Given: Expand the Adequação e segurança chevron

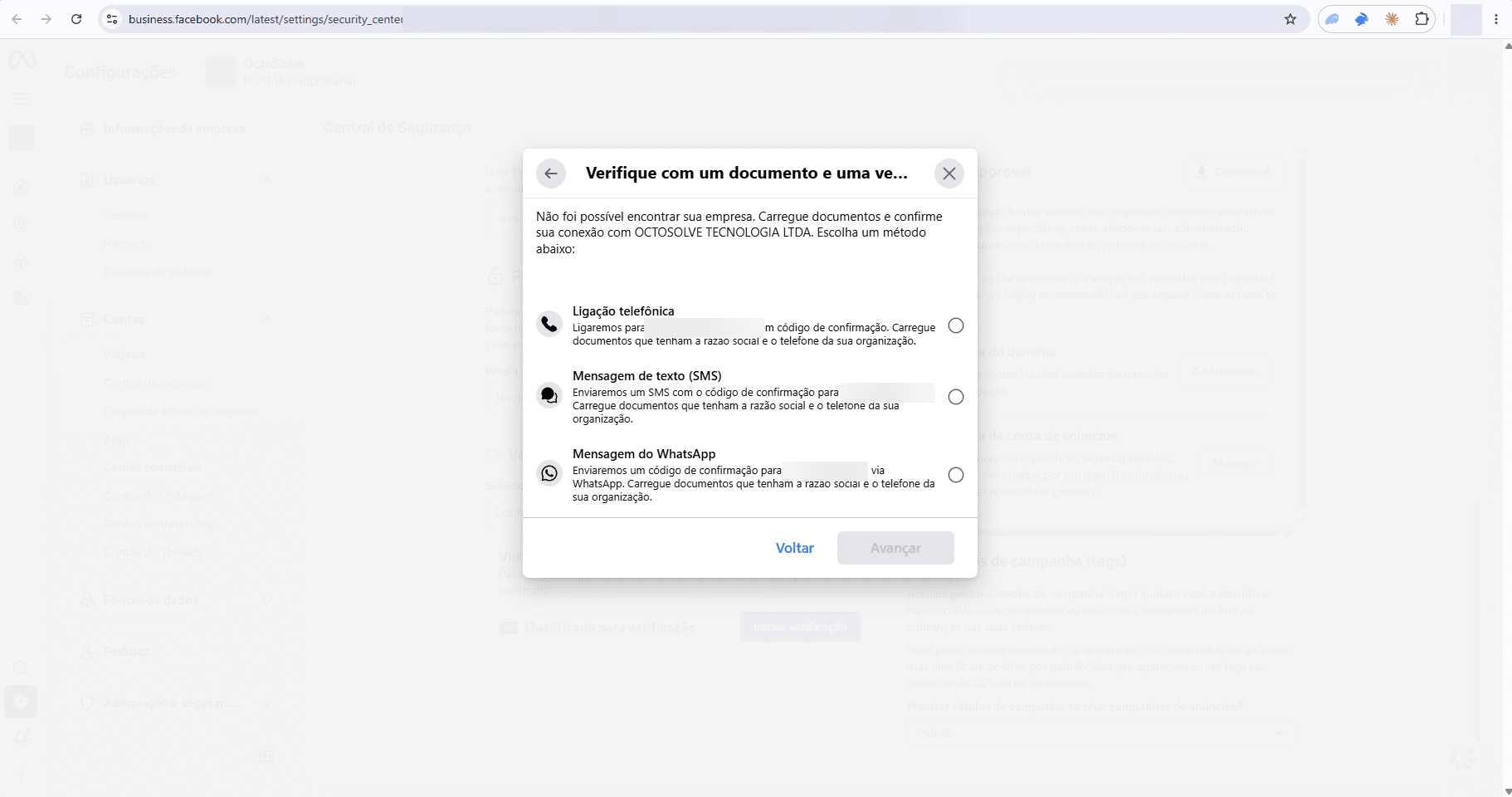Looking at the screenshot, I should click(266, 703).
